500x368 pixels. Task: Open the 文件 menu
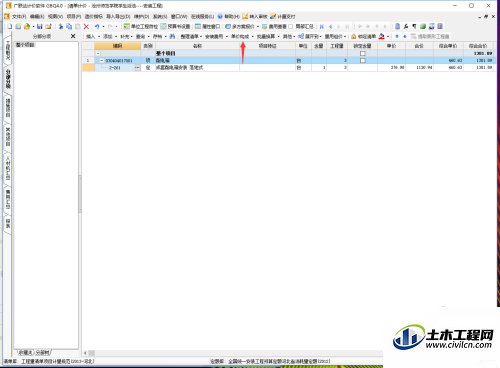click(x=19, y=16)
